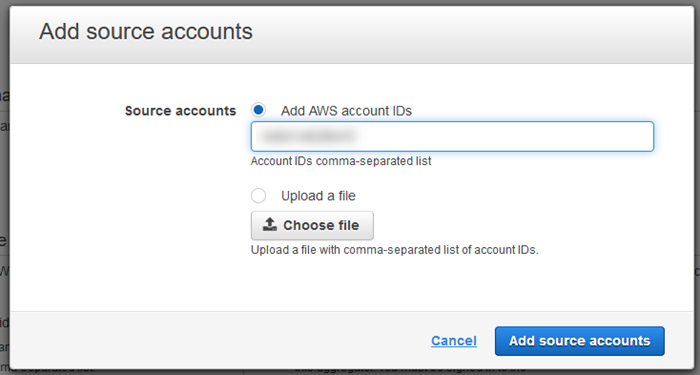
Task: Click the upload file comma-separated hint text
Action: point(395,250)
